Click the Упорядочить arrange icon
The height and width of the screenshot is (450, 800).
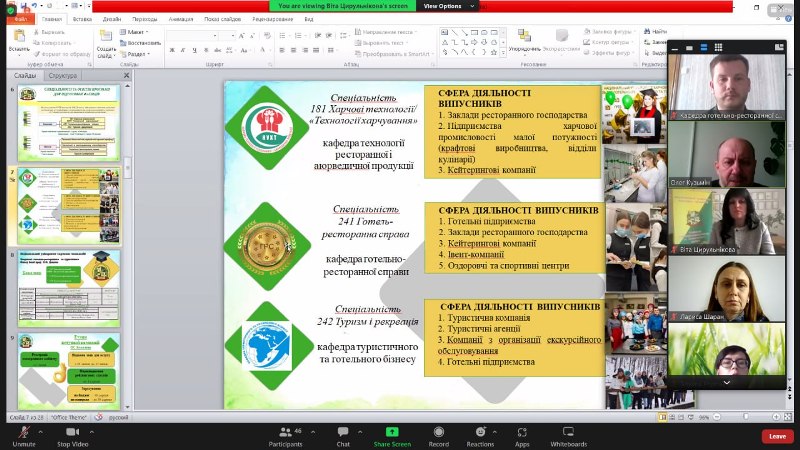click(524, 38)
